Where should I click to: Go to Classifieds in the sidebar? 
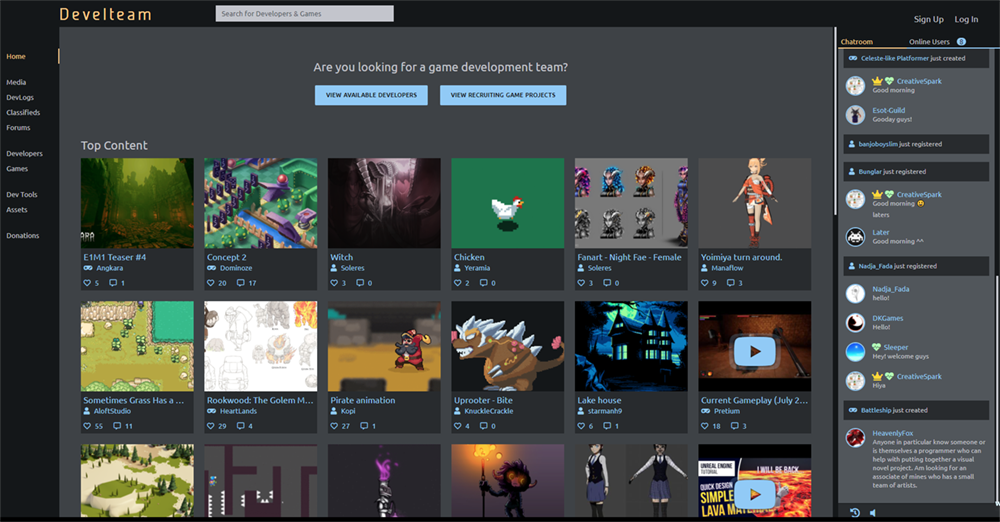(x=22, y=113)
